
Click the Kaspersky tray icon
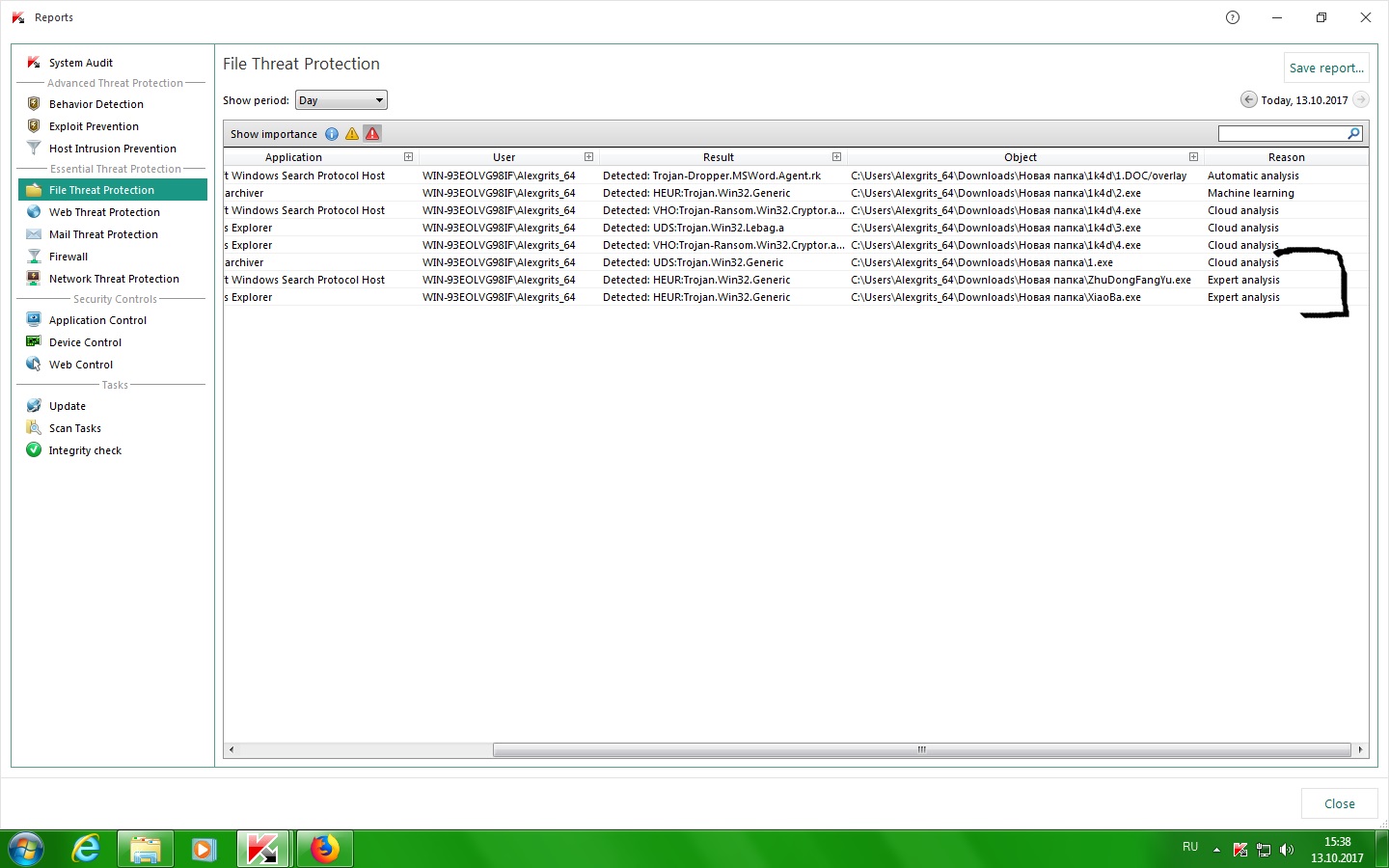(x=1240, y=850)
